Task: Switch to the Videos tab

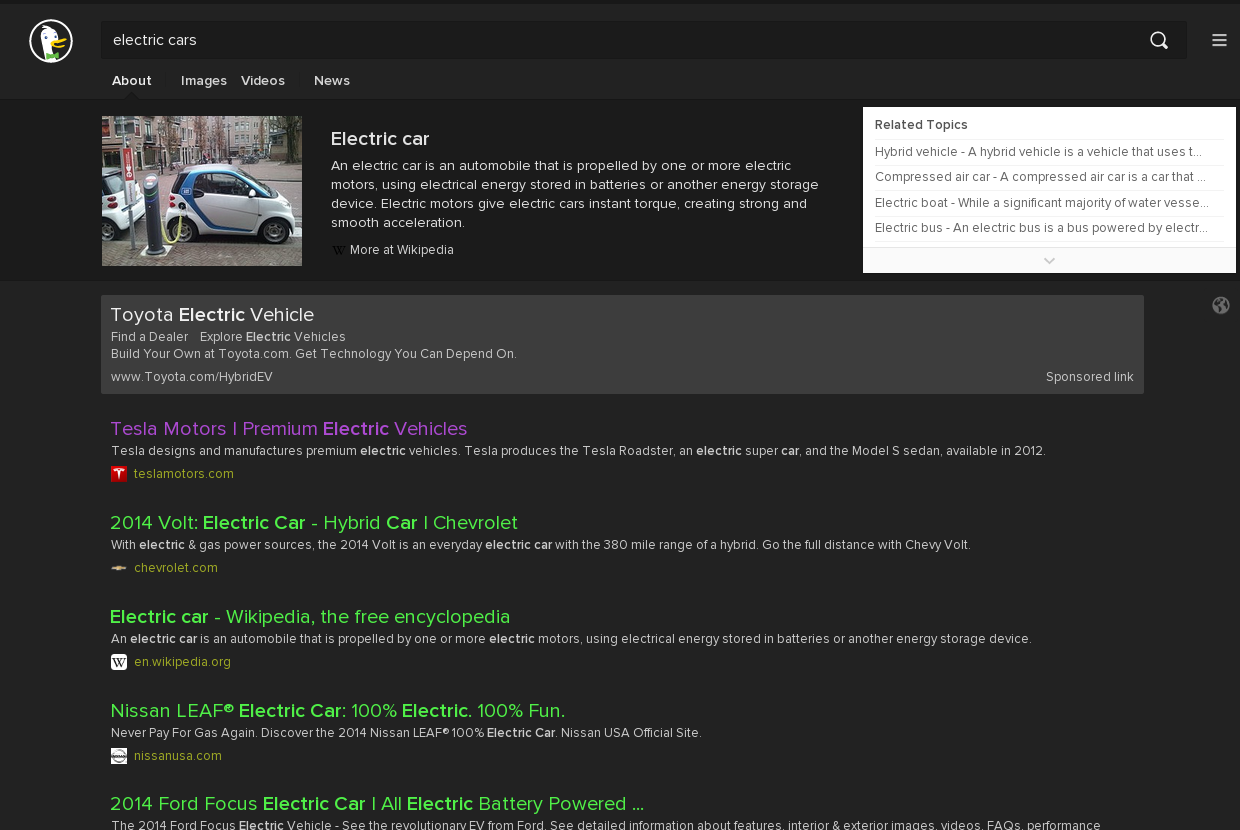Action: coord(263,81)
